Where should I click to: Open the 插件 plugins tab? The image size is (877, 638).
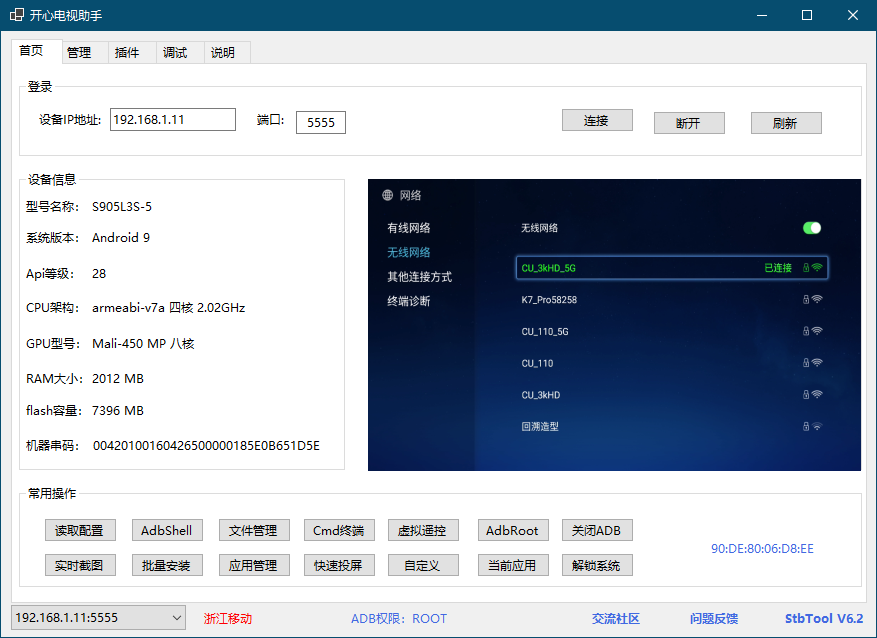[127, 53]
